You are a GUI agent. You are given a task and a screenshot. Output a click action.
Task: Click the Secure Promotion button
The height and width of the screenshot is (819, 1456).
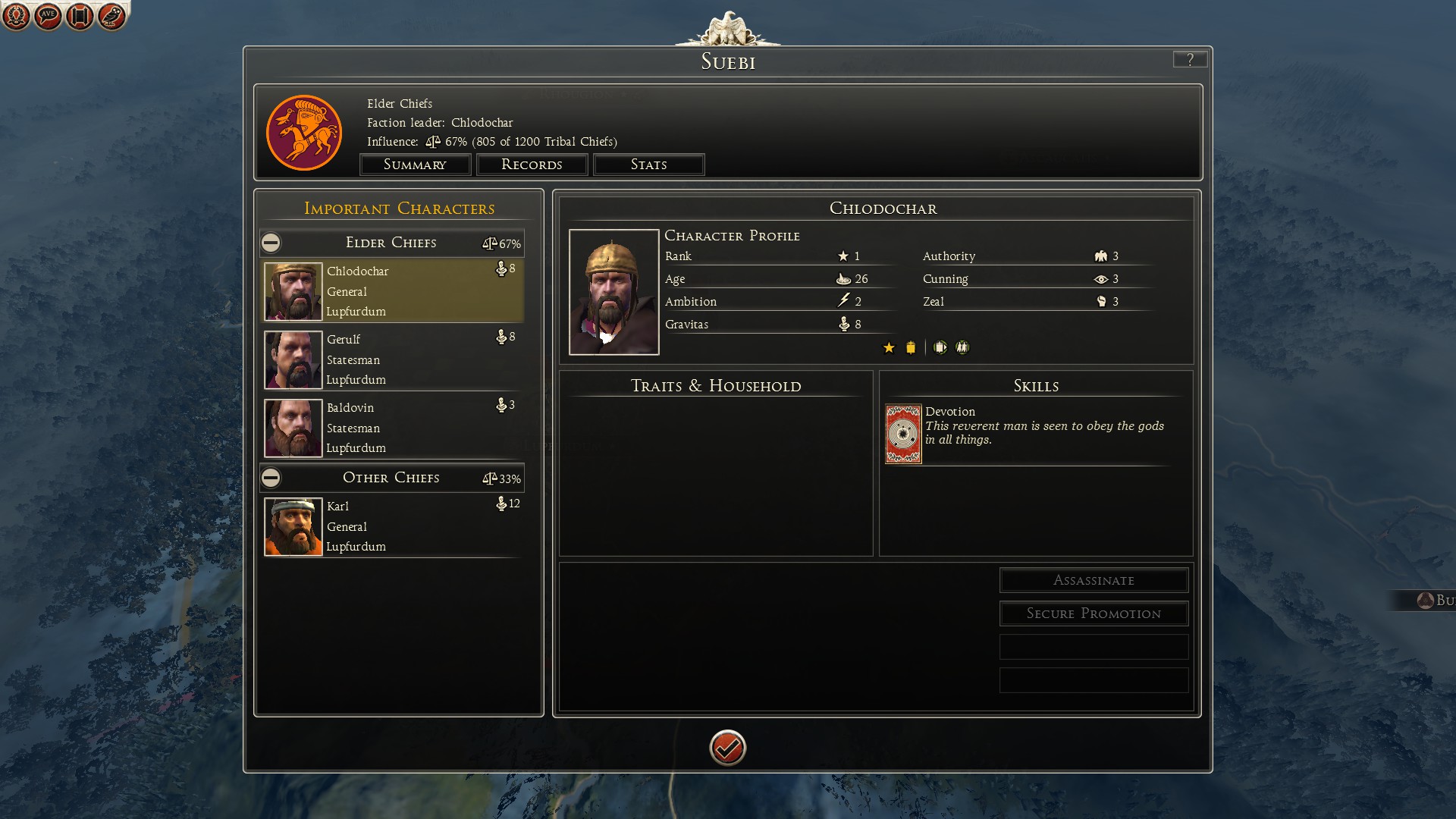1094,613
